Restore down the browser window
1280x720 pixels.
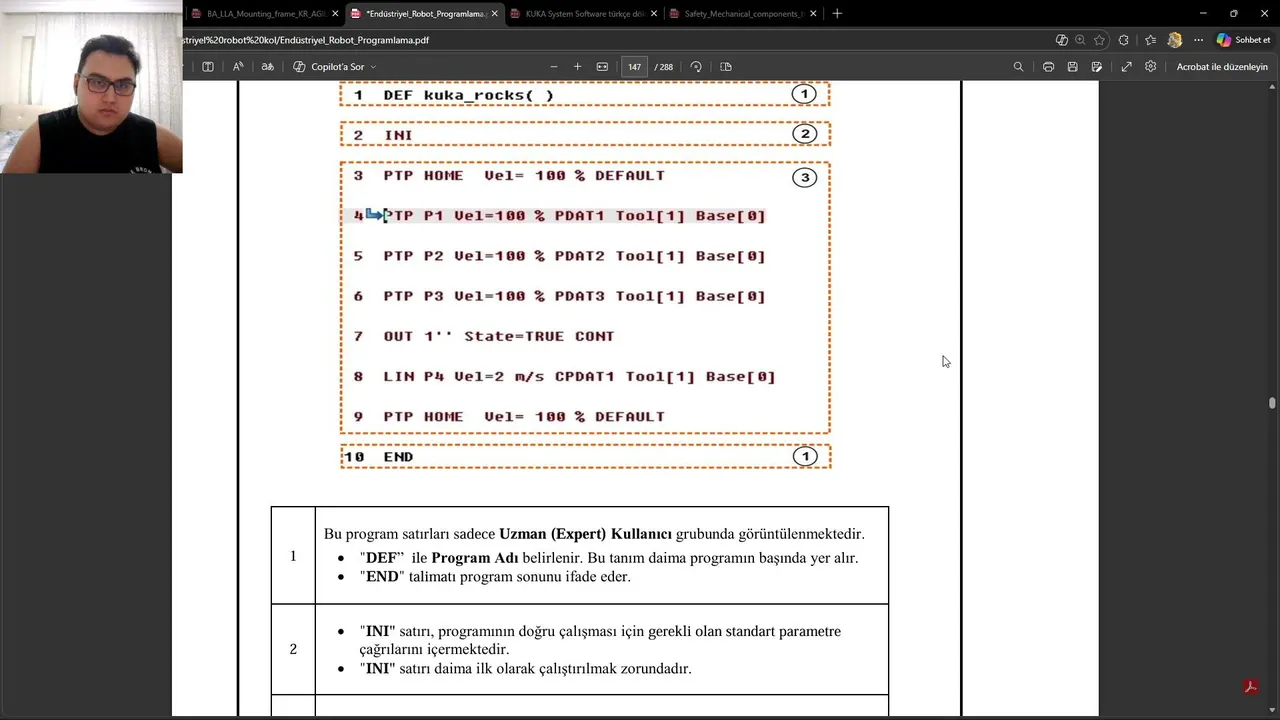tap(1233, 13)
